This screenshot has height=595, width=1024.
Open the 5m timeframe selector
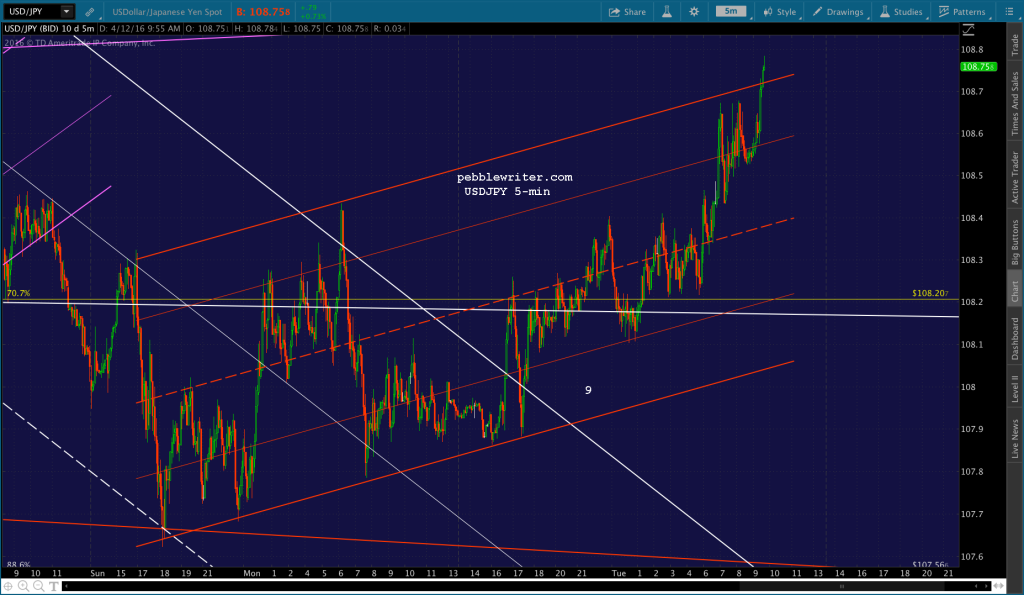pyautogui.click(x=731, y=11)
